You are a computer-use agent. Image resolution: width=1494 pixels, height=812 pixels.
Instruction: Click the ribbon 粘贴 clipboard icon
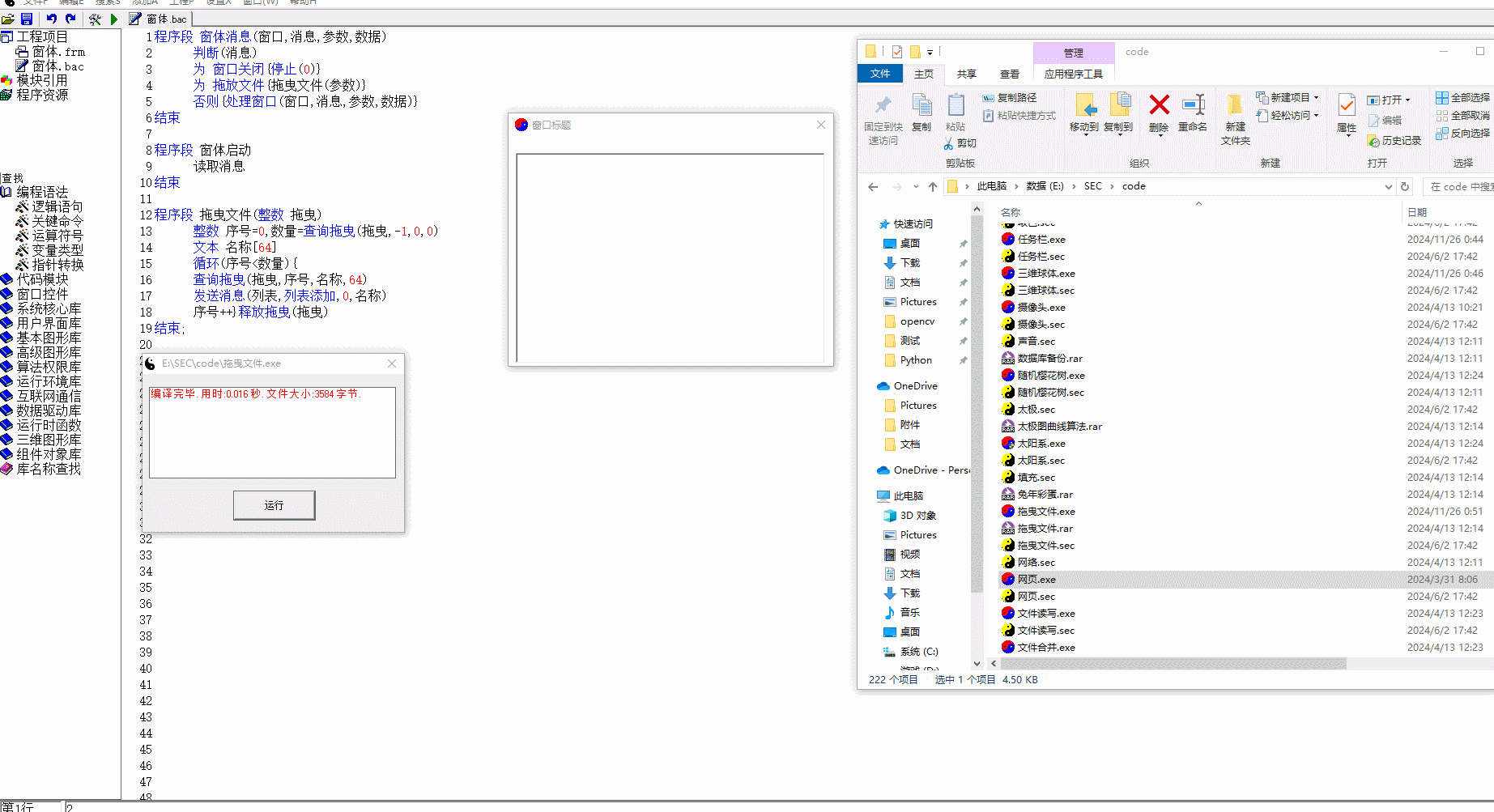[x=956, y=105]
